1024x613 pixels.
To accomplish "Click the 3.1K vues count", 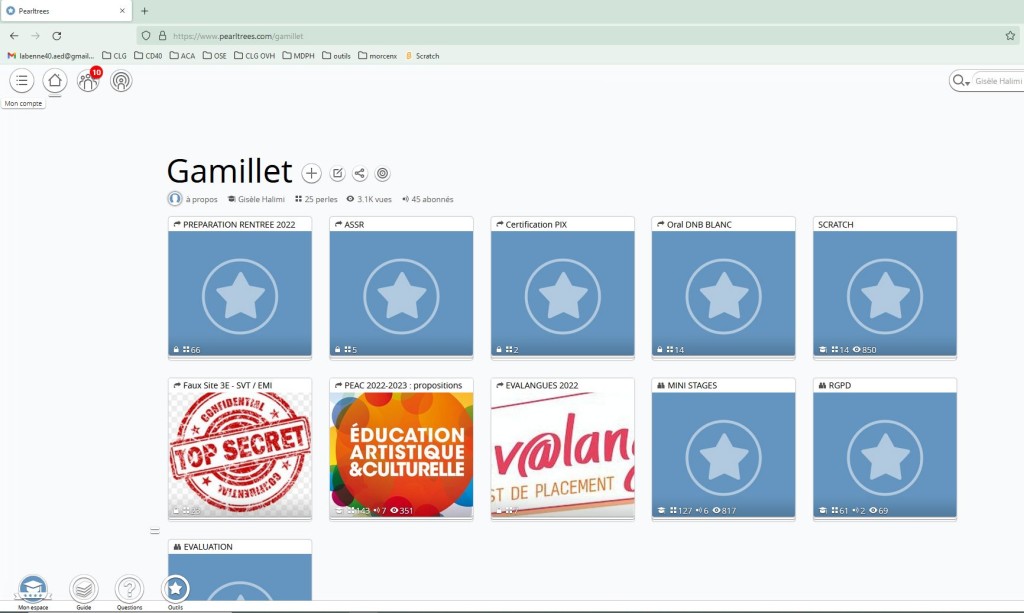I will point(369,199).
